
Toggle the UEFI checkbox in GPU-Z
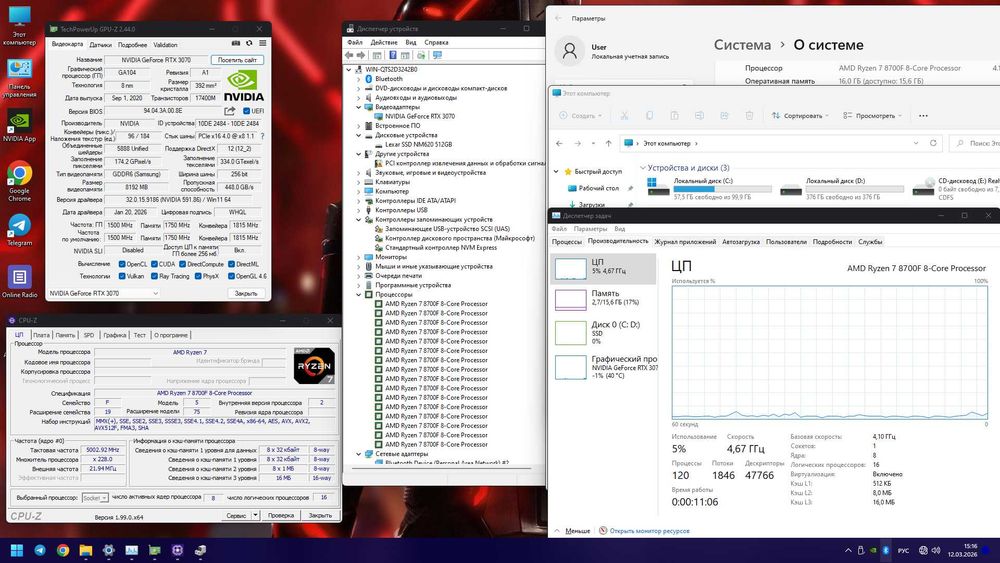[x=244, y=111]
